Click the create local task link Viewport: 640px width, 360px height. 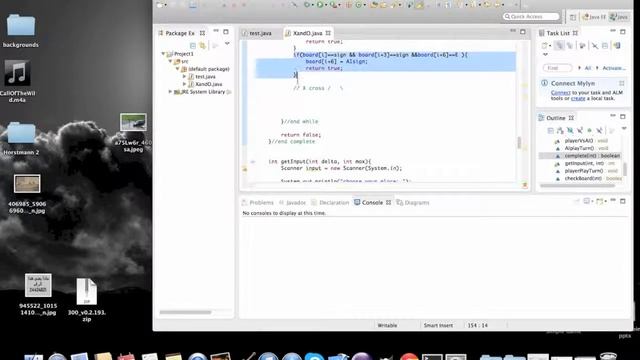point(578,98)
